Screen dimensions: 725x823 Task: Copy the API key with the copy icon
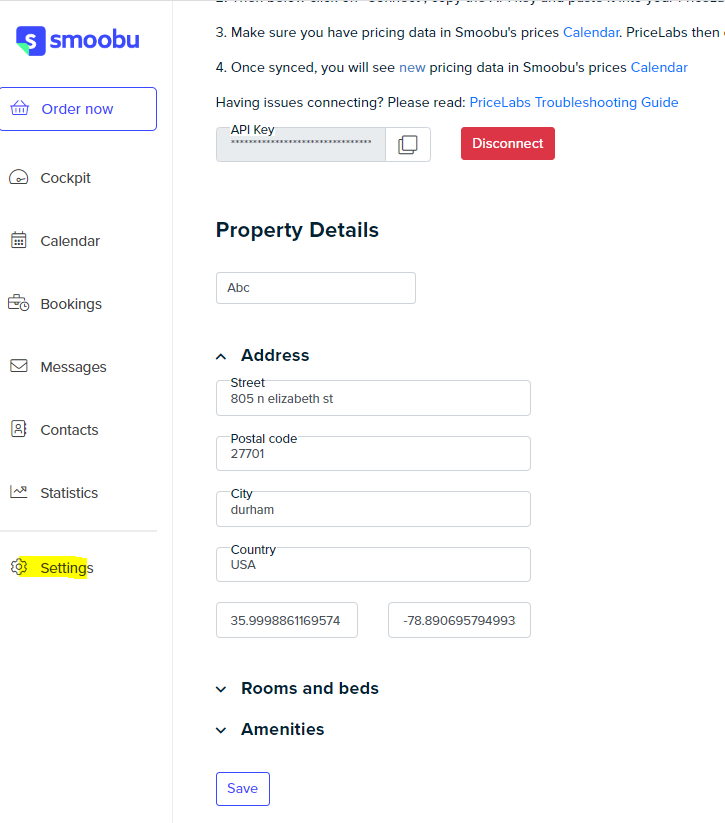[408, 144]
